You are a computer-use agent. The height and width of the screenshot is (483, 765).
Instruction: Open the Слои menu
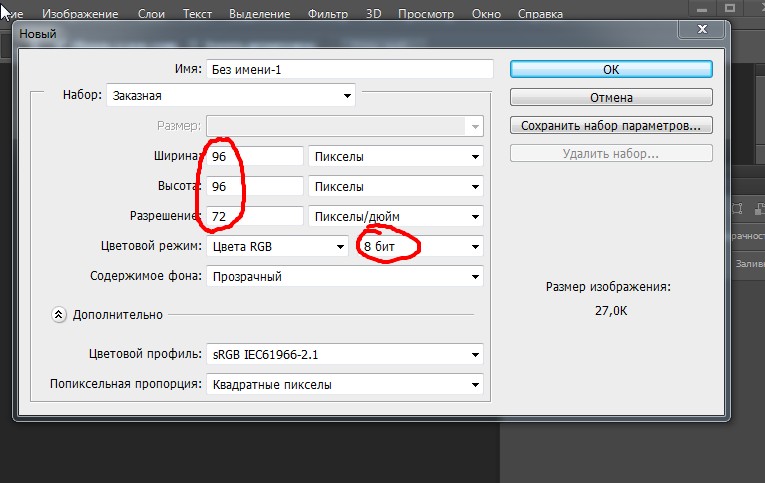click(x=150, y=14)
